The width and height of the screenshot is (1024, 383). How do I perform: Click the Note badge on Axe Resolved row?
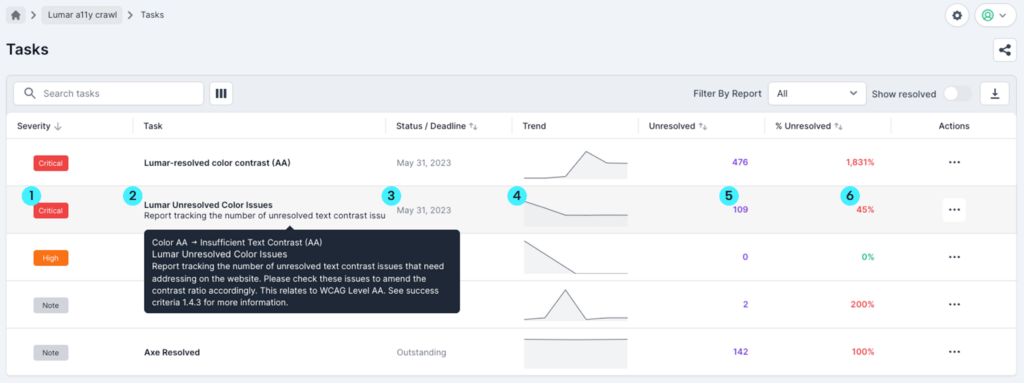(50, 352)
